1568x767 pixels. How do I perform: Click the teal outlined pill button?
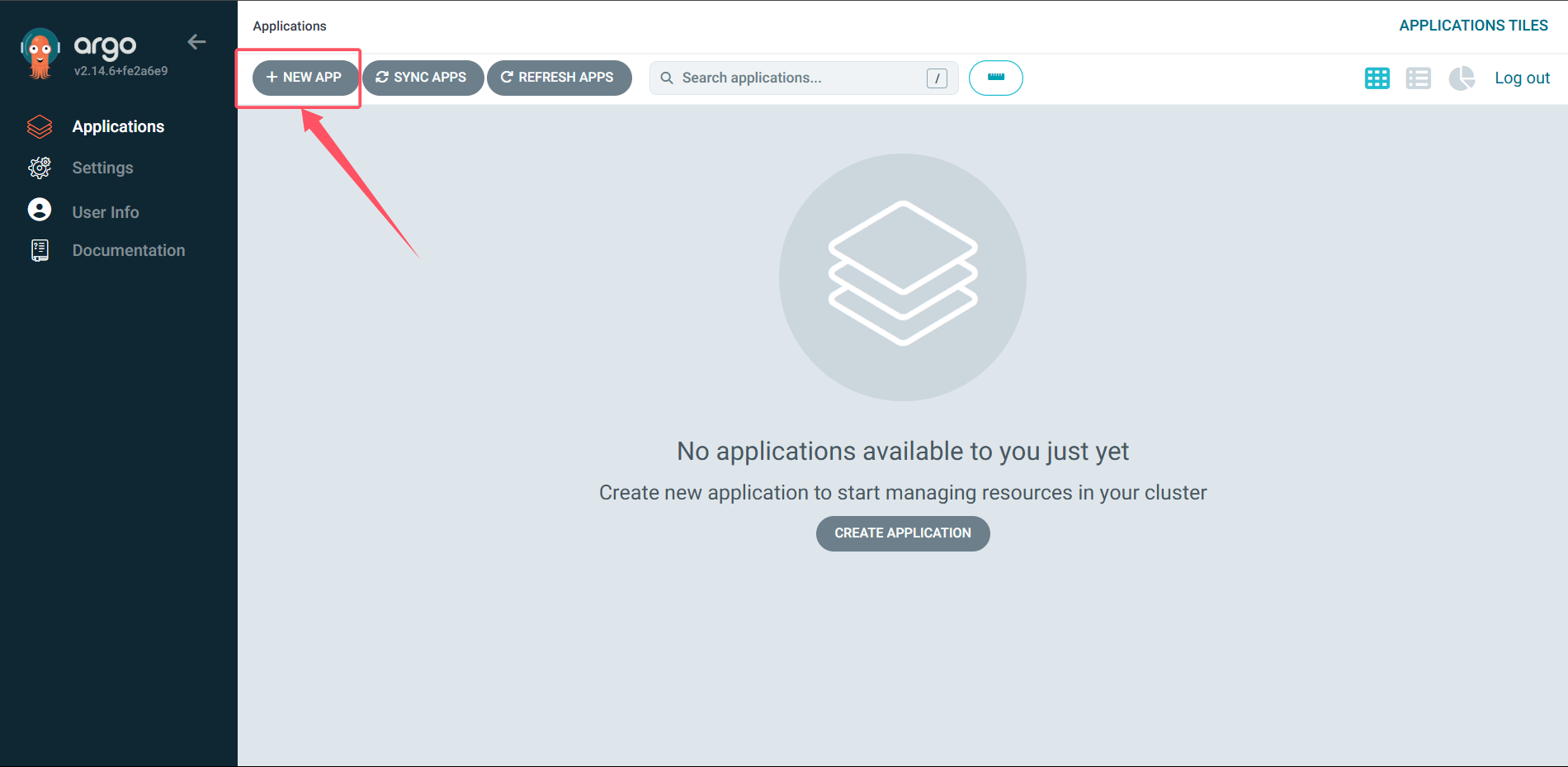pos(996,78)
